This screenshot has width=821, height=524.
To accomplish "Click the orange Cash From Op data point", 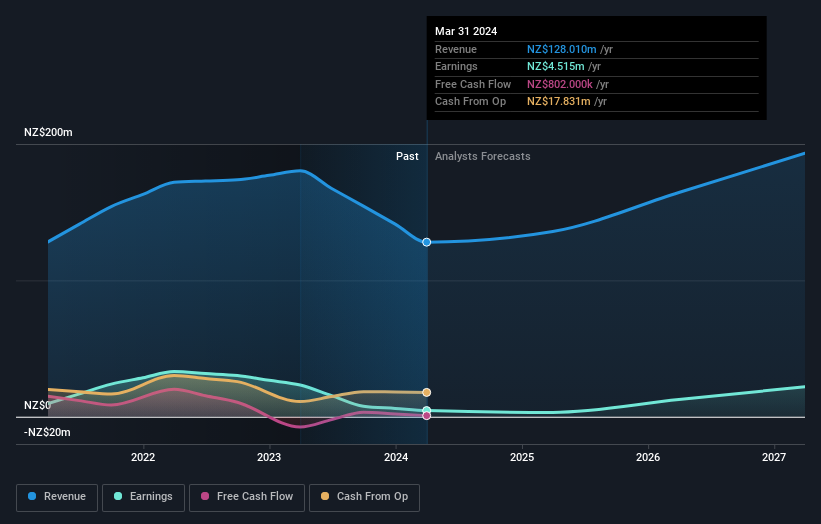I will tap(427, 392).
